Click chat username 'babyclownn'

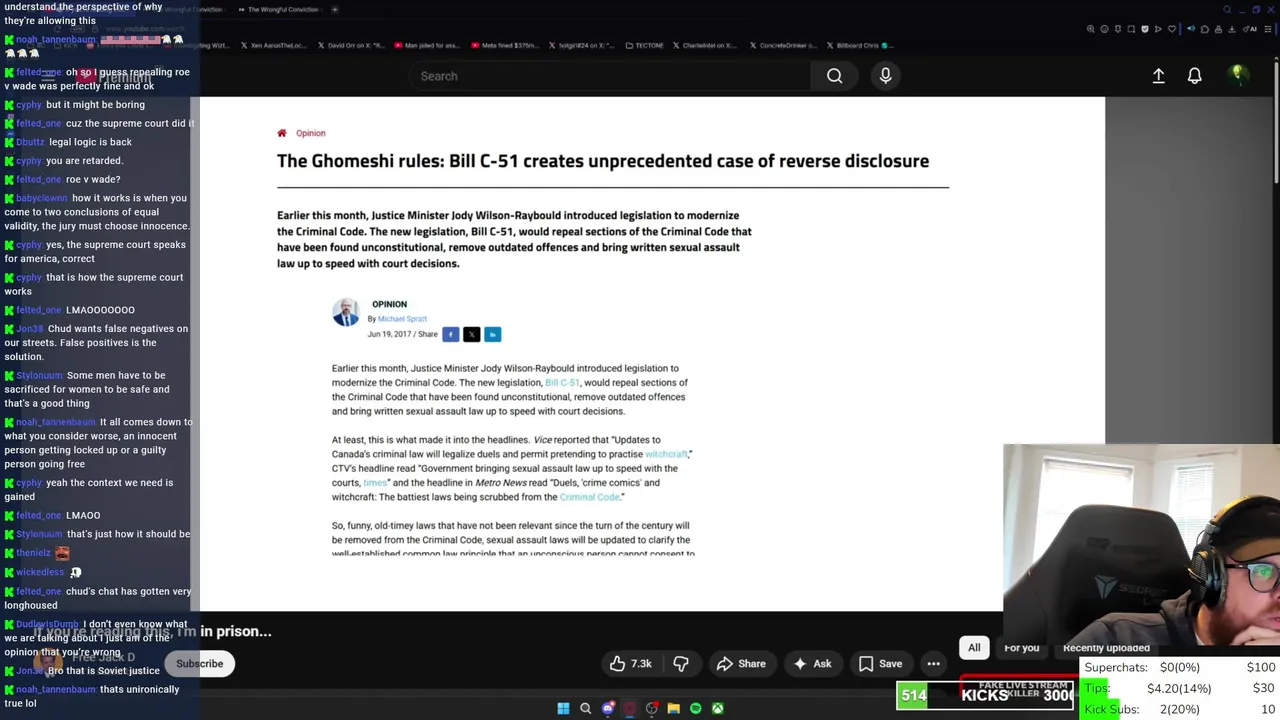[43, 198]
